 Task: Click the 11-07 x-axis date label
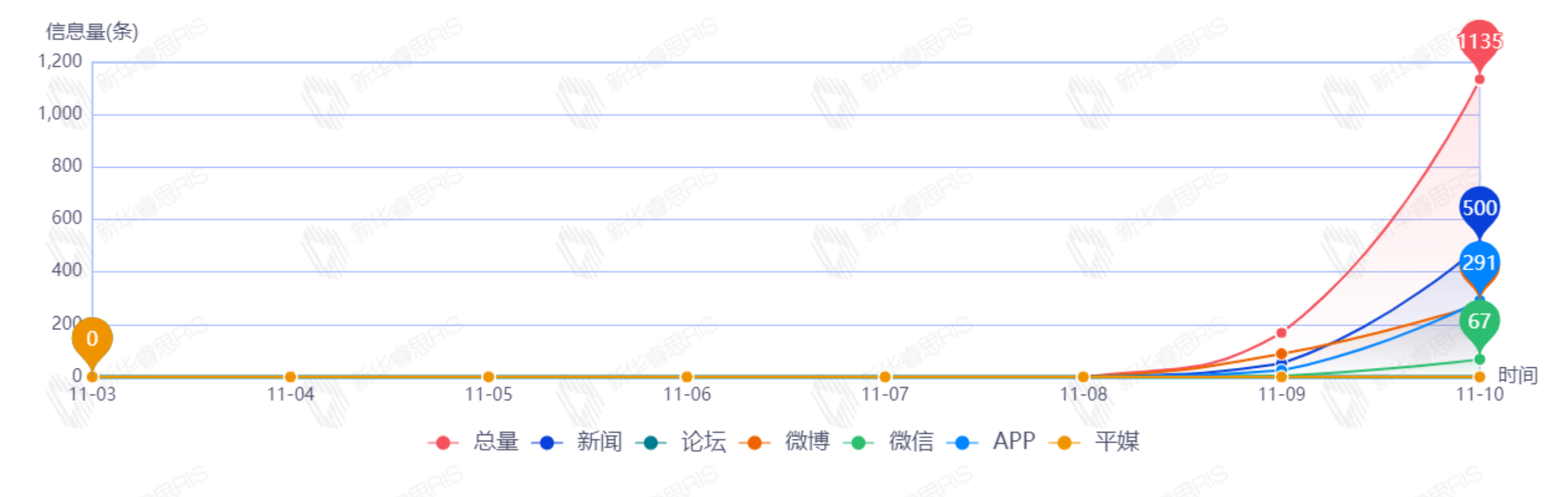pyautogui.click(x=885, y=395)
